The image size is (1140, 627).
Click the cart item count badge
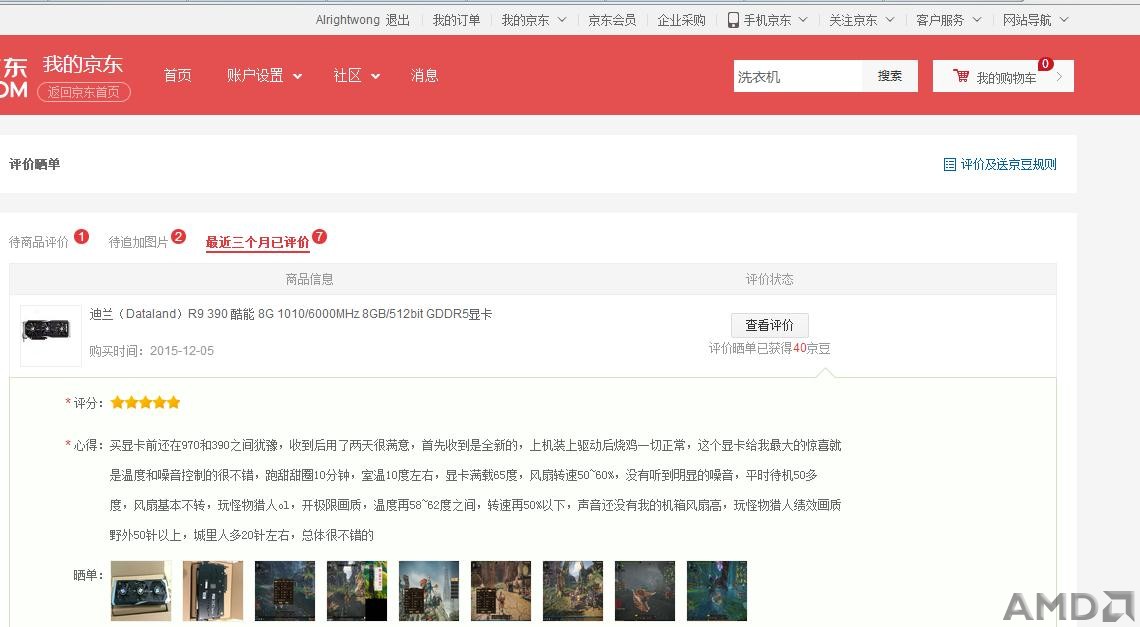tap(1045, 64)
